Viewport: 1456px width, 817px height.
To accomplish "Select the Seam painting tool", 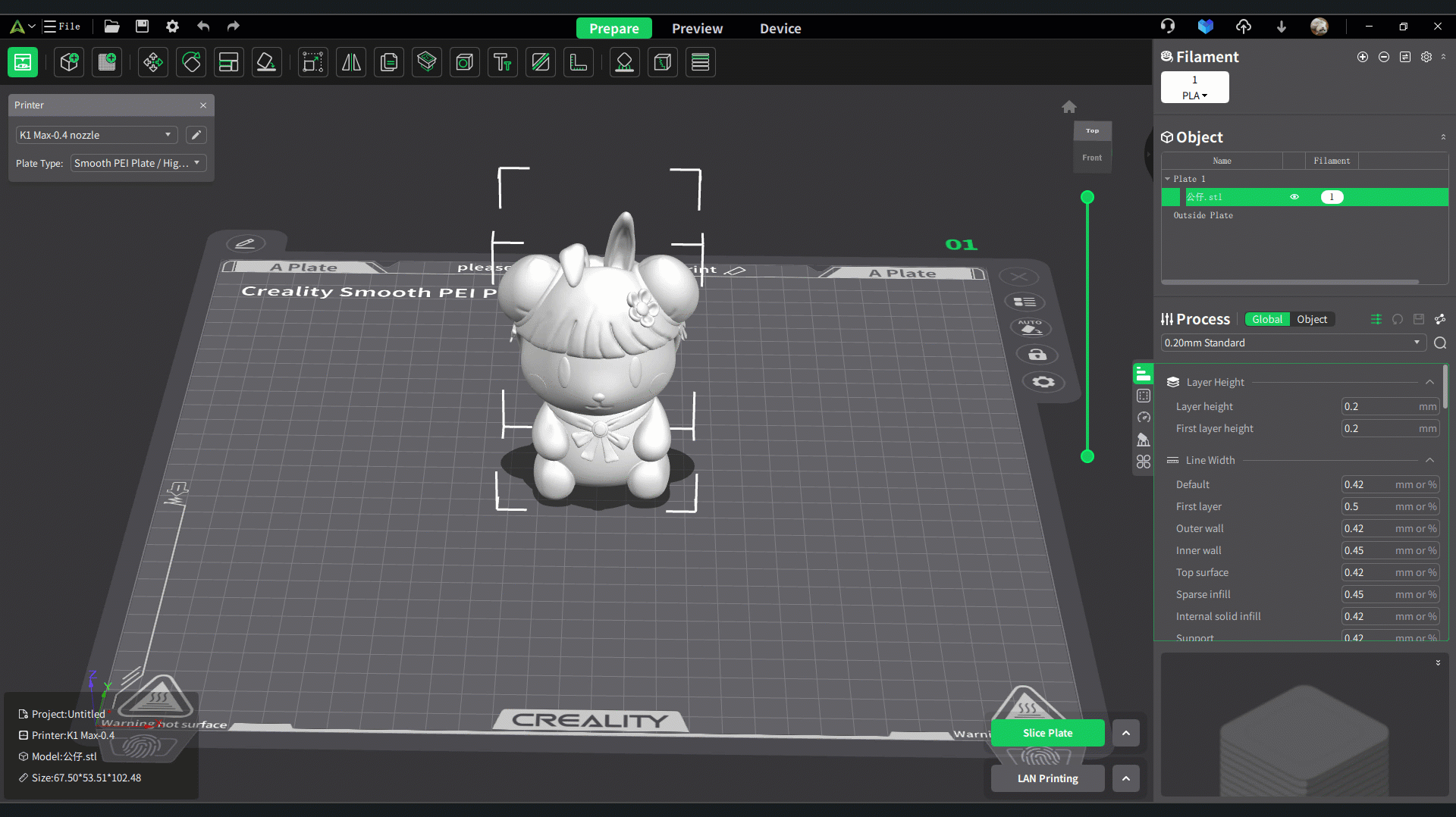I will pos(663,62).
